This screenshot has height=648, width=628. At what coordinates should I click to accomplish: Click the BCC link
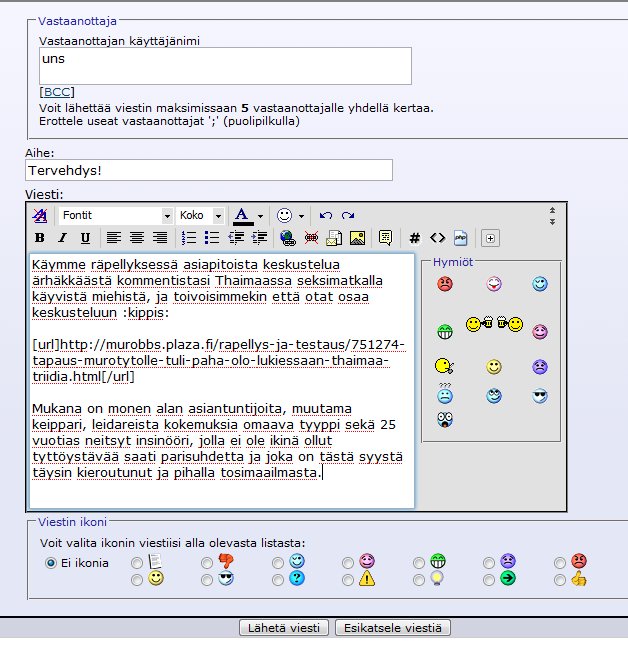pyautogui.click(x=57, y=92)
